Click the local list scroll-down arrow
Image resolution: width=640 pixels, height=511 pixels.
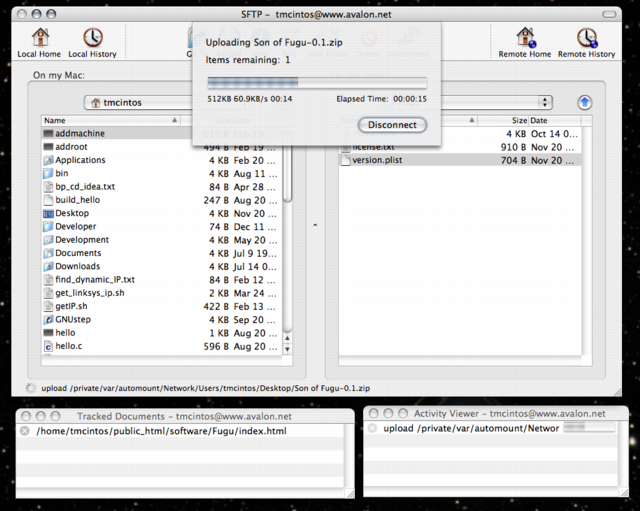(287, 349)
